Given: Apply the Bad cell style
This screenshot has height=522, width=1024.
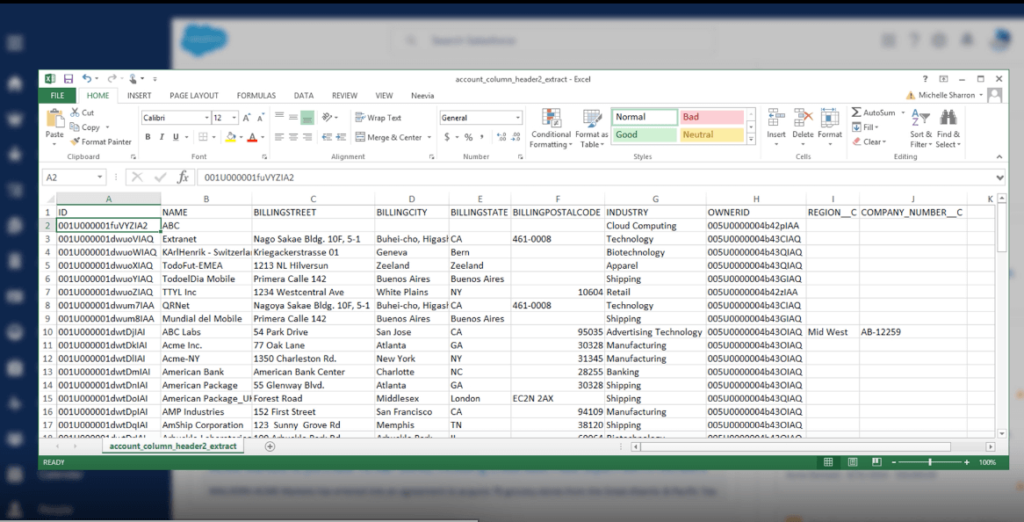Looking at the screenshot, I should pyautogui.click(x=712, y=117).
